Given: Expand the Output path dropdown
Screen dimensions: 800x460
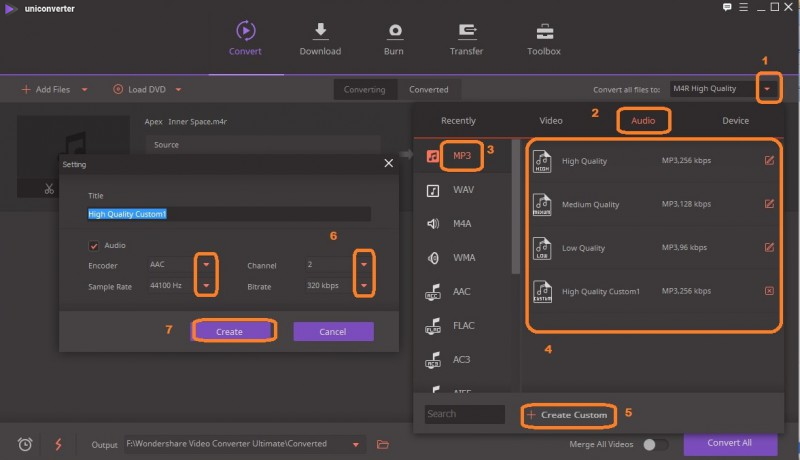Looking at the screenshot, I should [356, 445].
